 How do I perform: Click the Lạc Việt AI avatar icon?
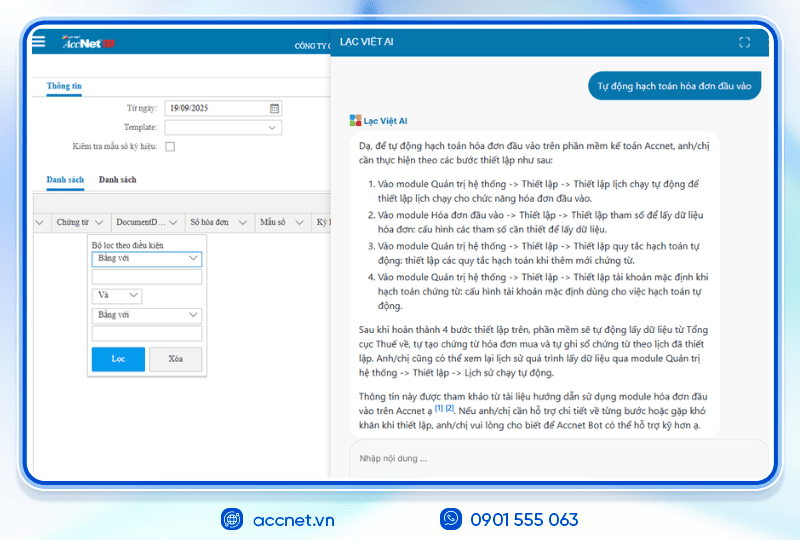[355, 120]
